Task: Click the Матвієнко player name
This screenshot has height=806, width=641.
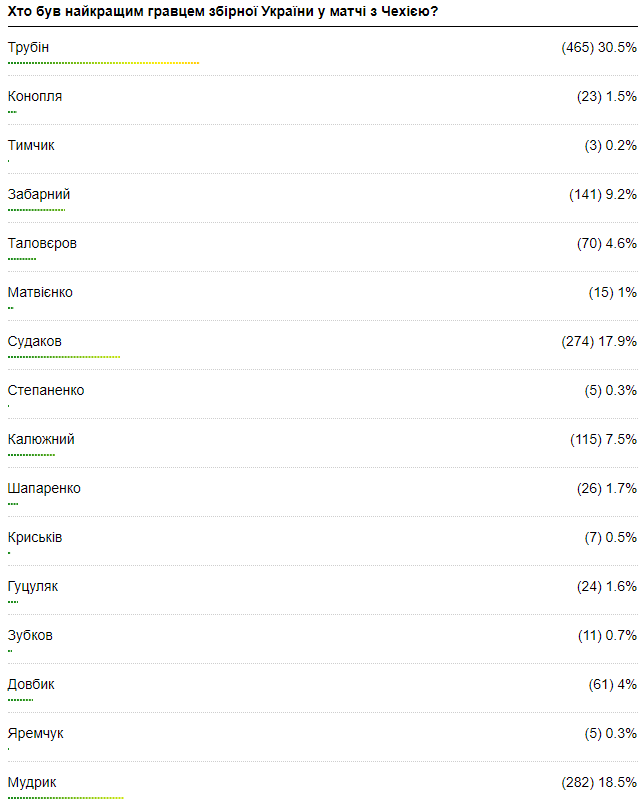Action: point(40,293)
